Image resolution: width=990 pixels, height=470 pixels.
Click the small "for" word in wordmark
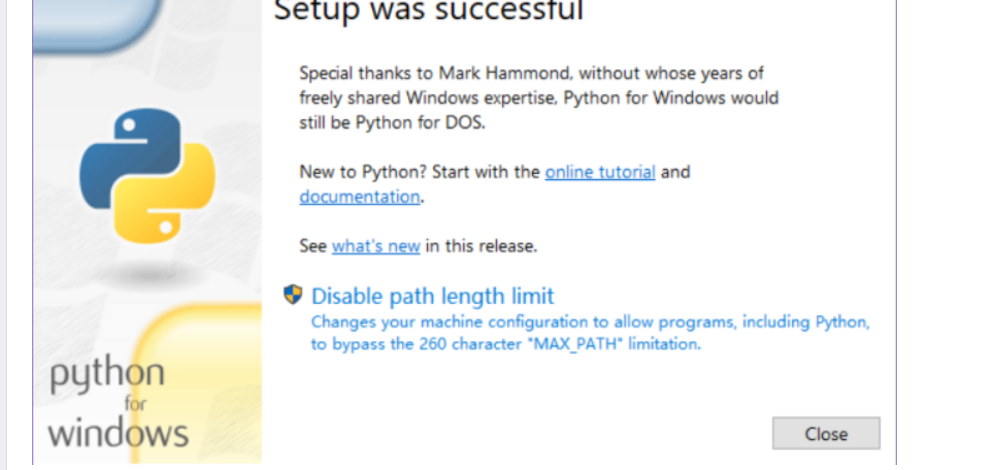[135, 405]
